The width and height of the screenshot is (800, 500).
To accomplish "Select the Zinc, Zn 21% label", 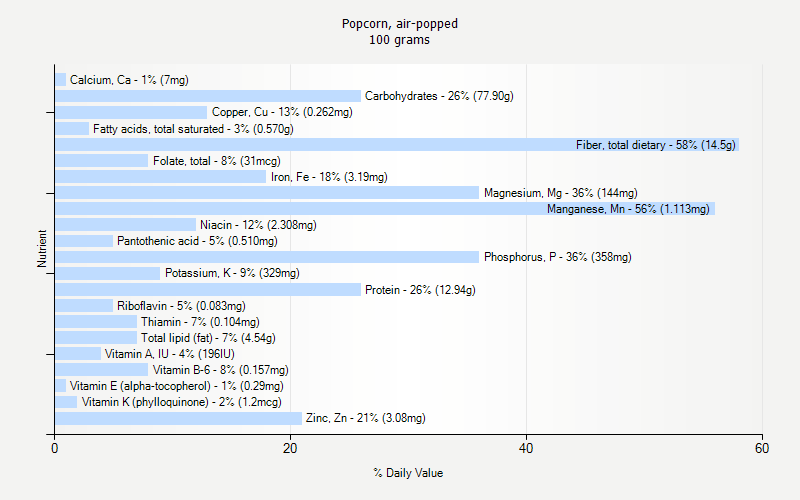I will pyautogui.click(x=365, y=418).
